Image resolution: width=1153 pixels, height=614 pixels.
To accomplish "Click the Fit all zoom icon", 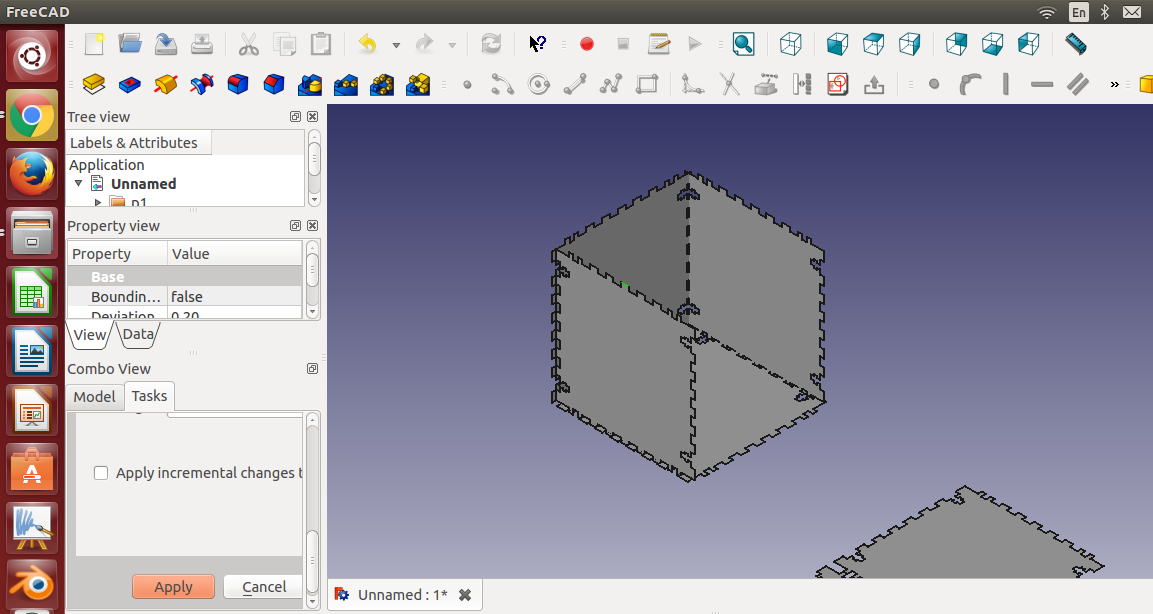I will [x=743, y=44].
